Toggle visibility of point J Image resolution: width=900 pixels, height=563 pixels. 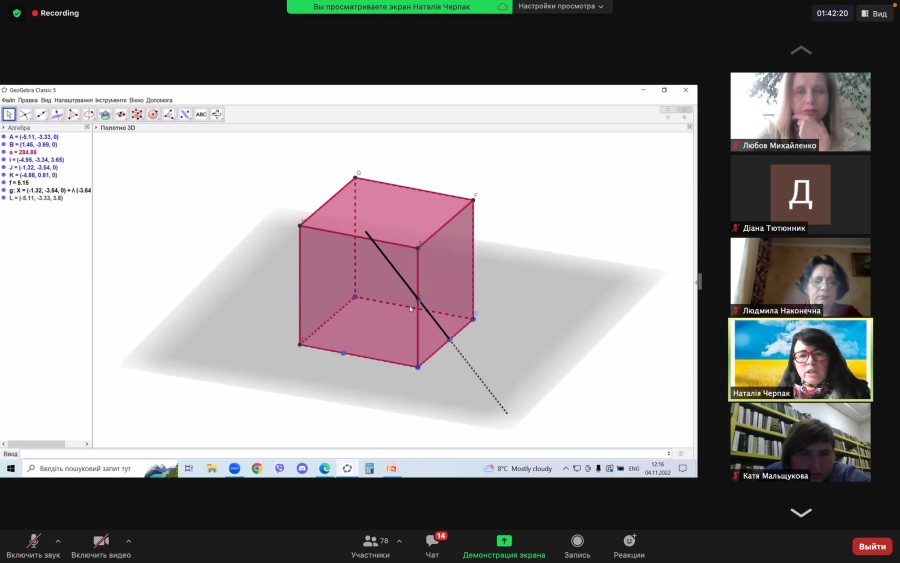tap(4, 168)
